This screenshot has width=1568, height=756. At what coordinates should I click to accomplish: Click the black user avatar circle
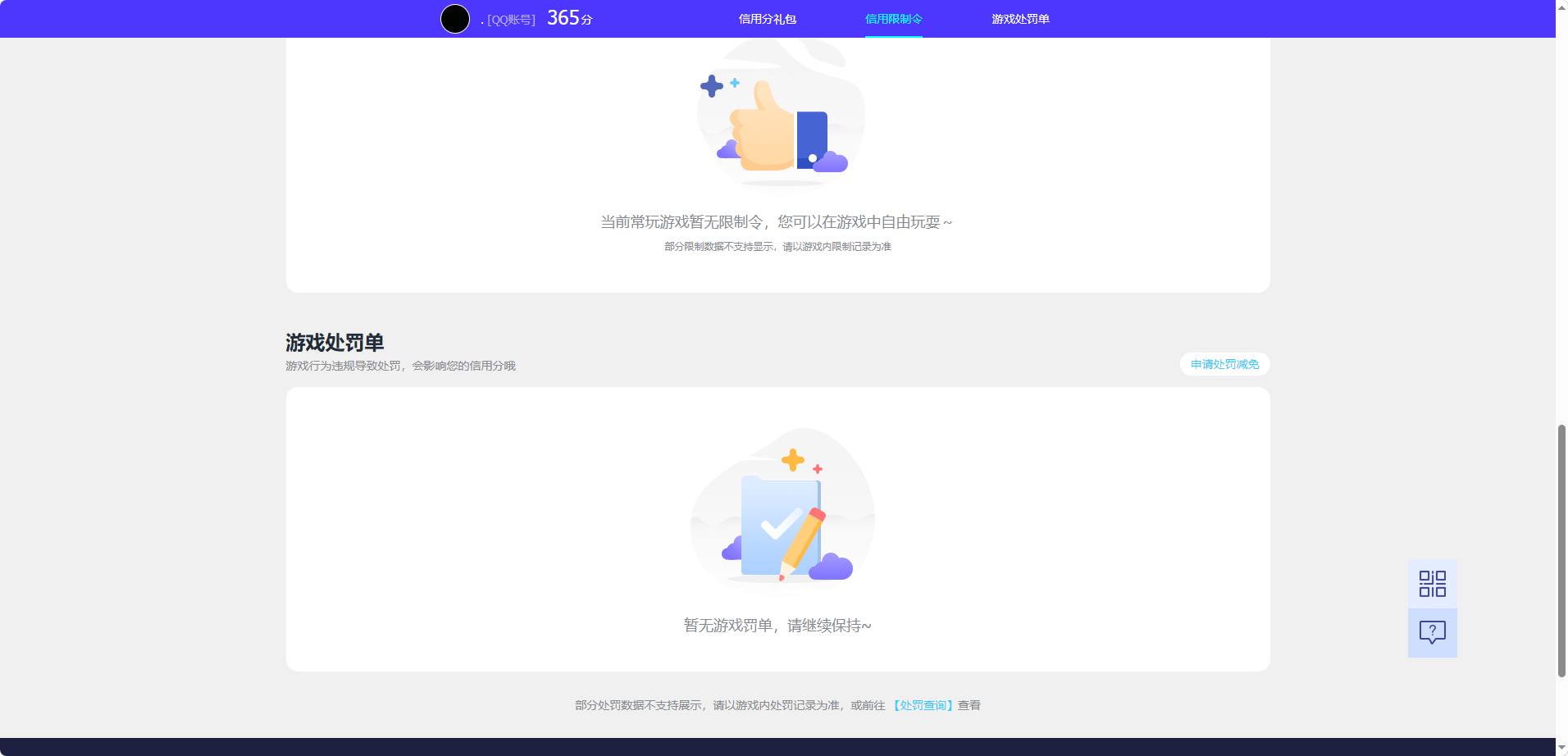click(455, 19)
